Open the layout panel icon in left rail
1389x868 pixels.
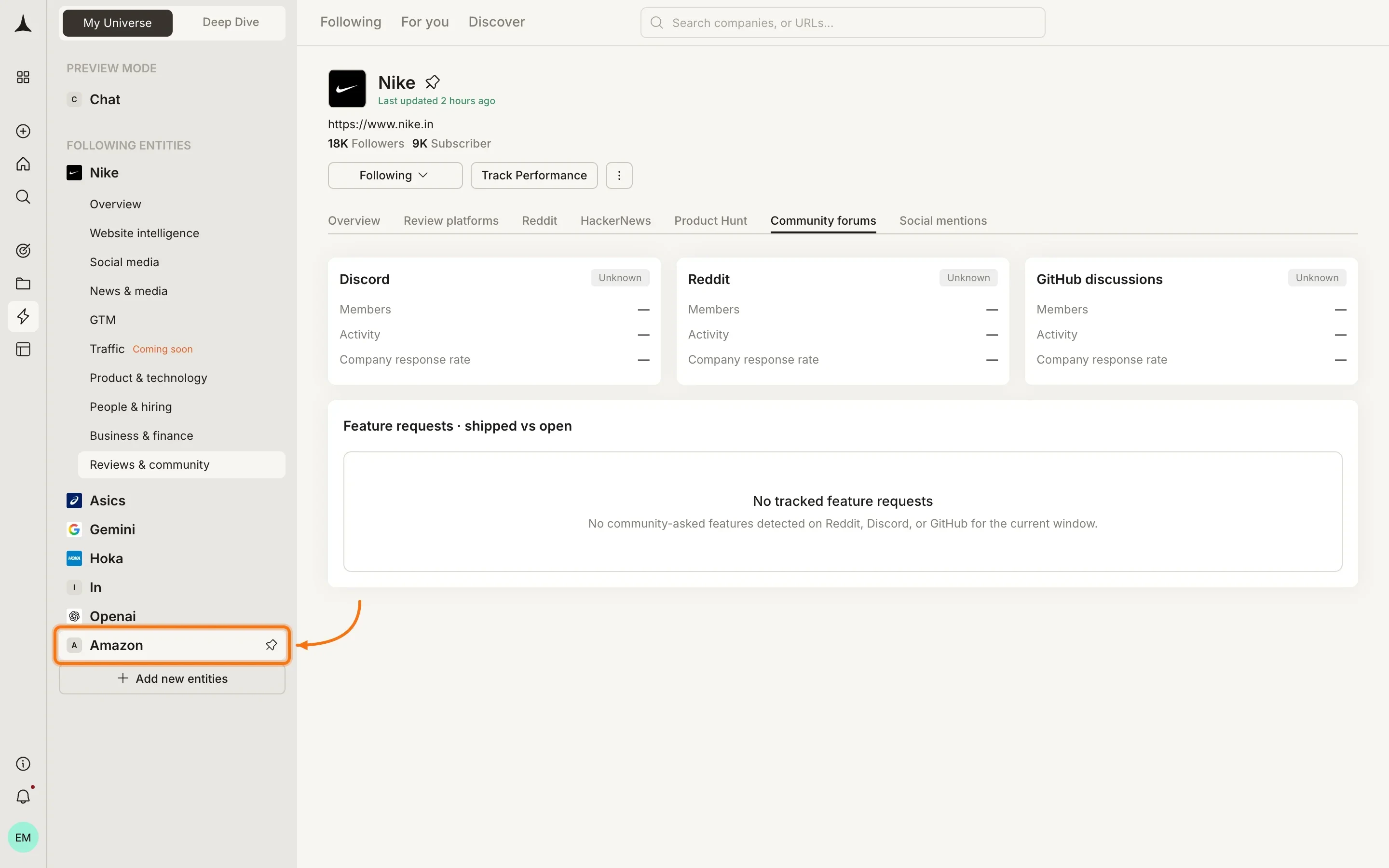point(23,349)
